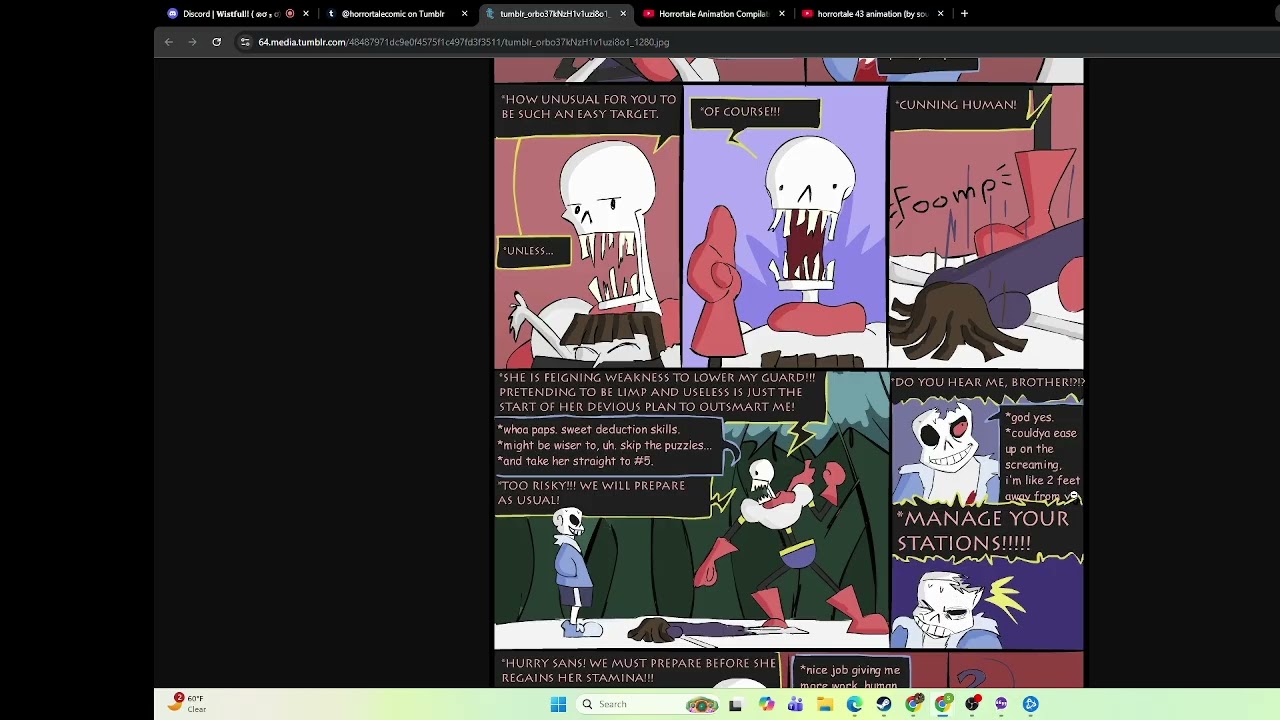Switch to Chrome window with green badge
Image resolution: width=1280 pixels, height=720 pixels.
(943, 704)
